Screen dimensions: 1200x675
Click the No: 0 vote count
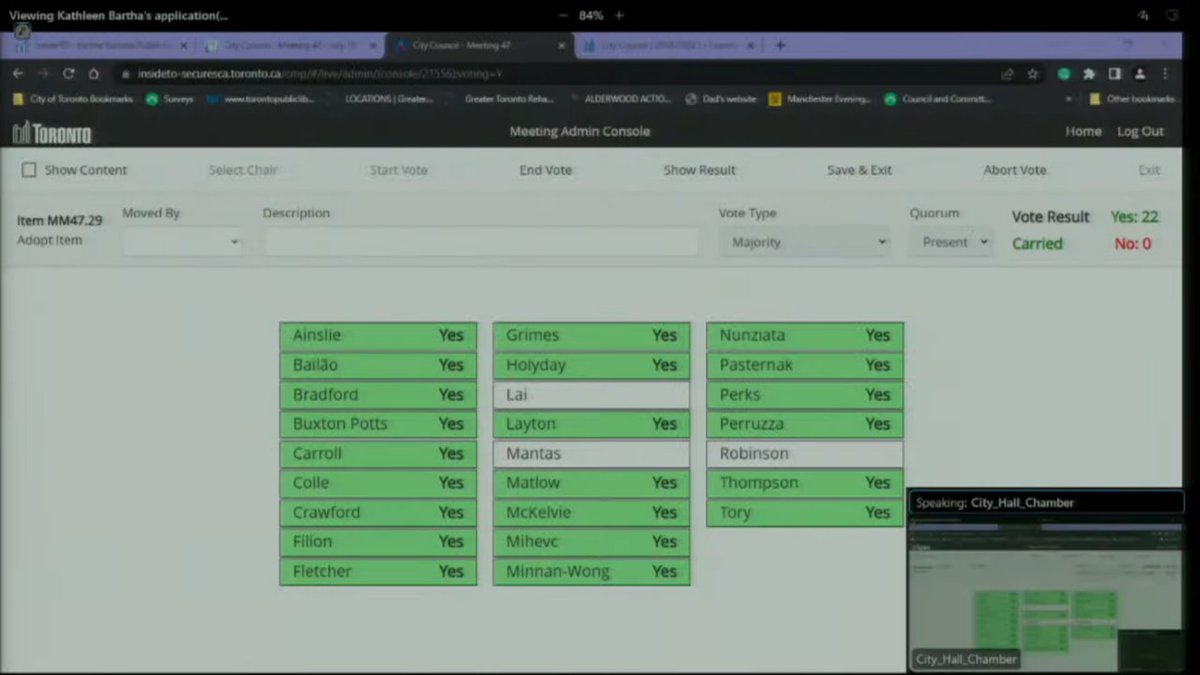click(x=1133, y=244)
